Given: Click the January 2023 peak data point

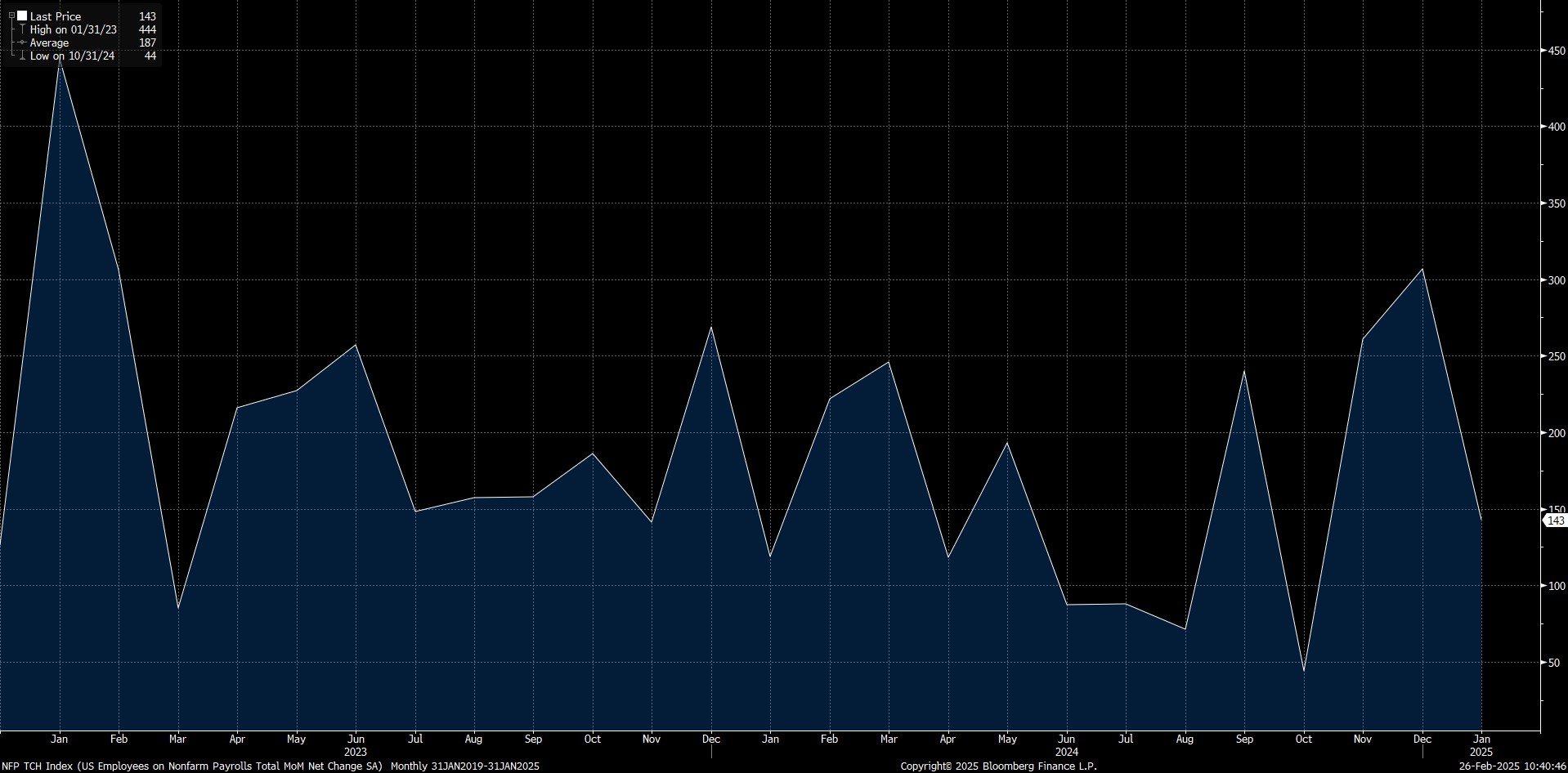Looking at the screenshot, I should tap(60, 60).
